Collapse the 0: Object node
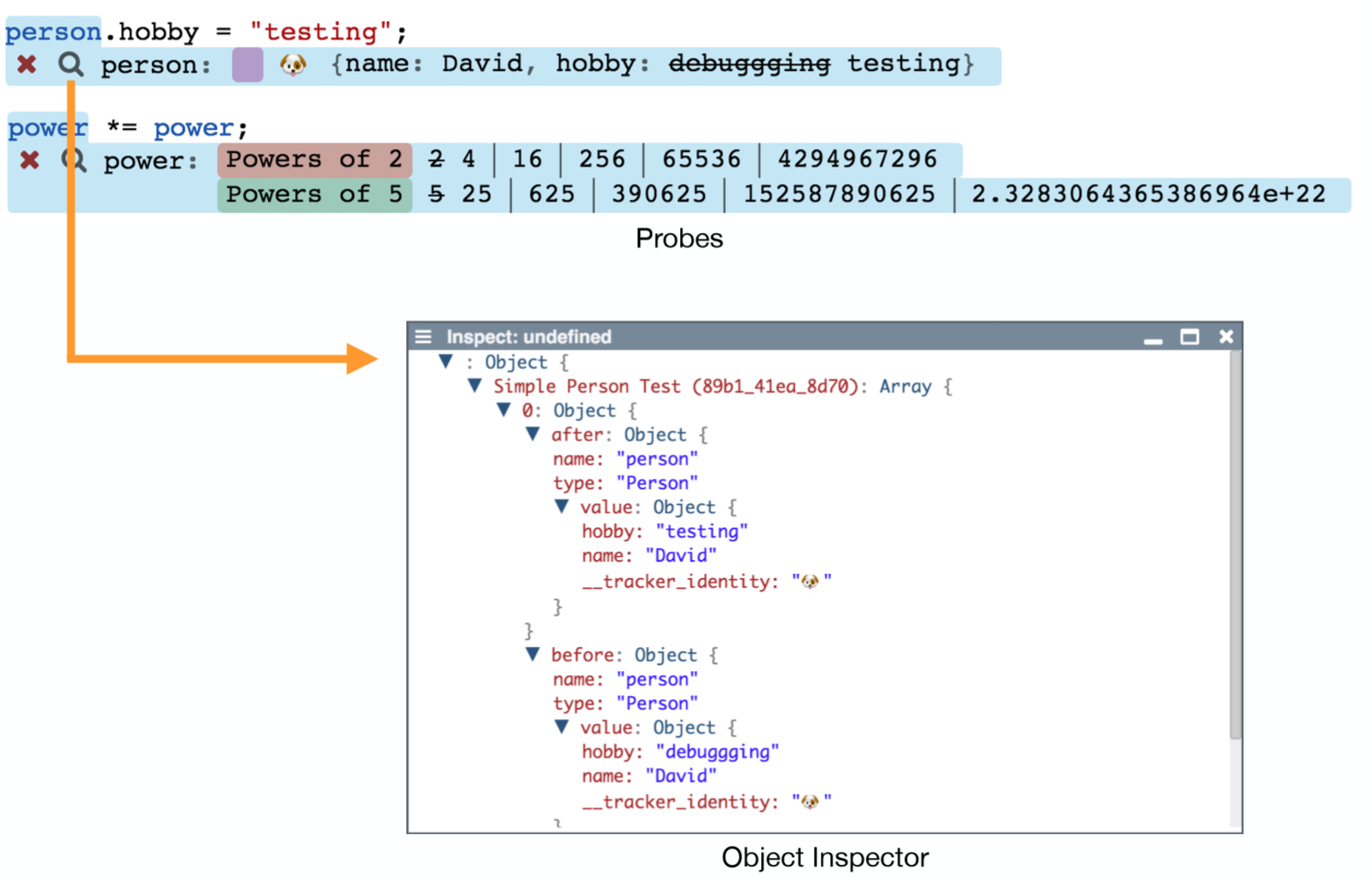This screenshot has height=886, width=1372. click(503, 411)
